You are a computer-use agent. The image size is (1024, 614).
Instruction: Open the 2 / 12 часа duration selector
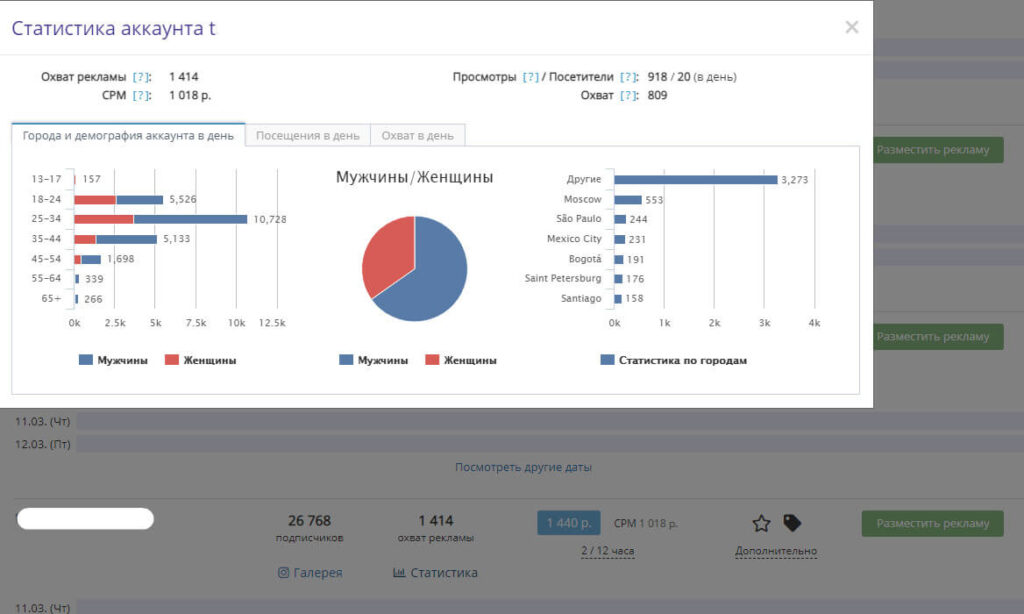pyautogui.click(x=607, y=551)
